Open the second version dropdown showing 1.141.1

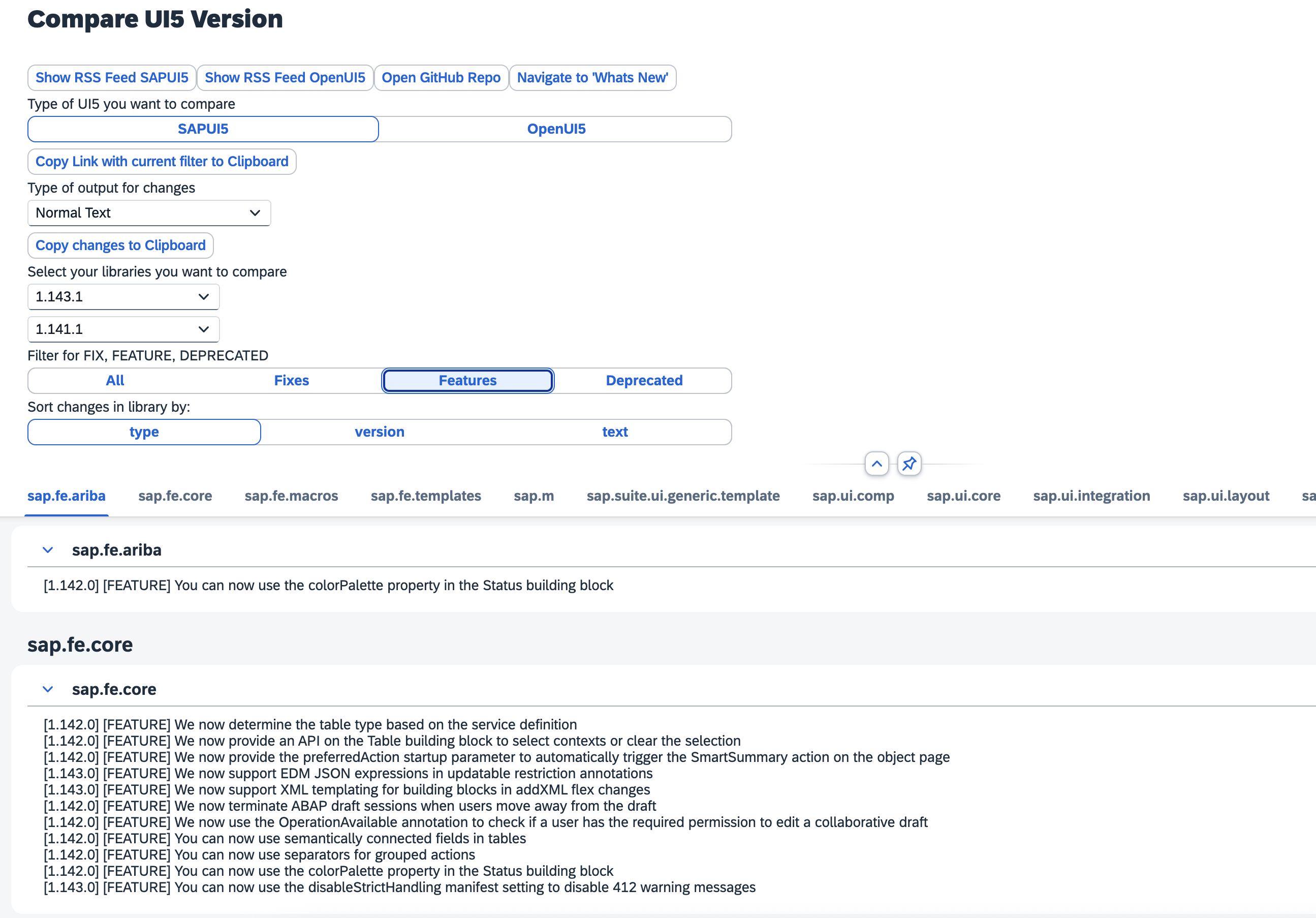[x=122, y=329]
